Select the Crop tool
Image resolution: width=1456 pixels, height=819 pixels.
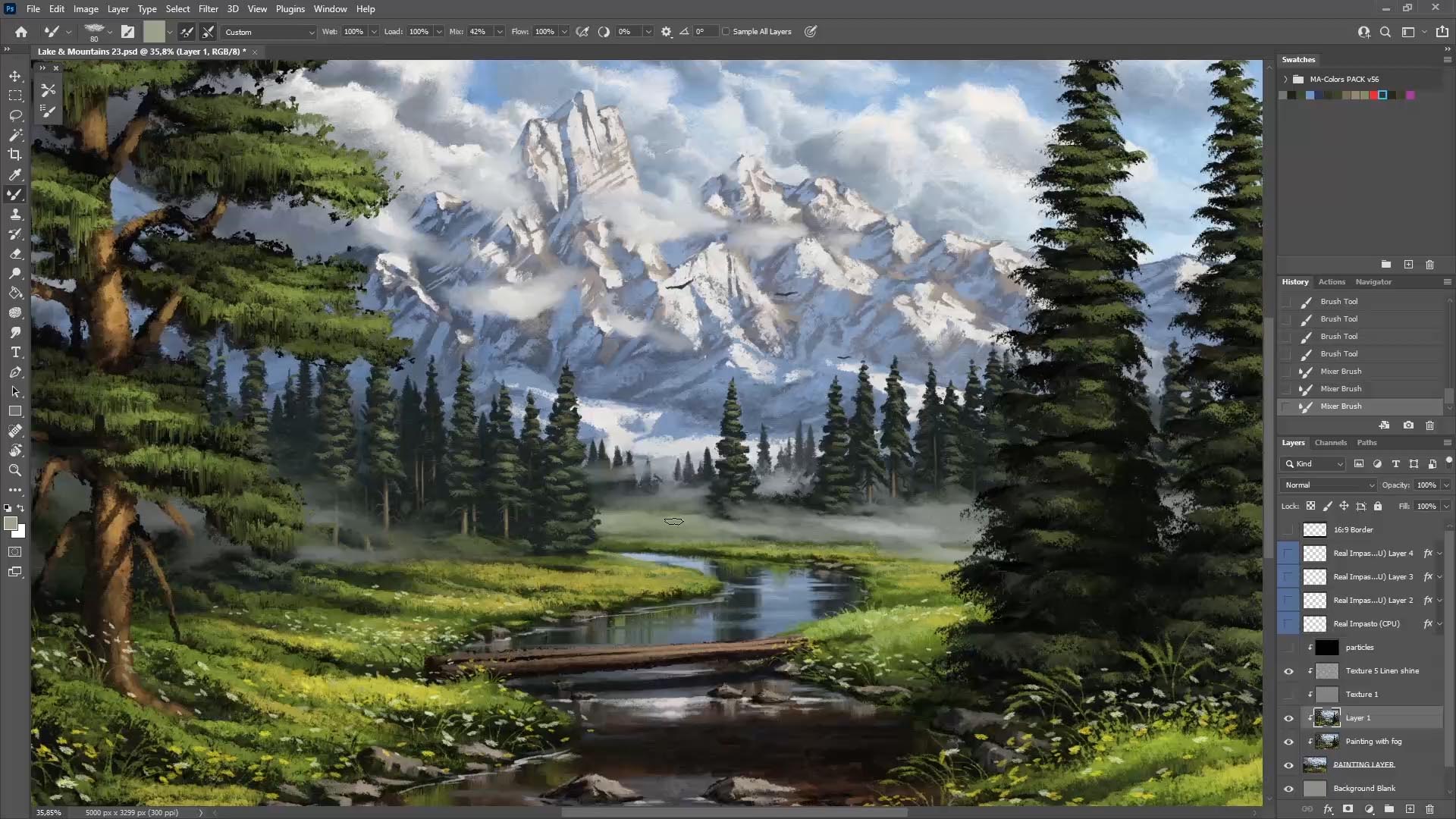[x=15, y=154]
